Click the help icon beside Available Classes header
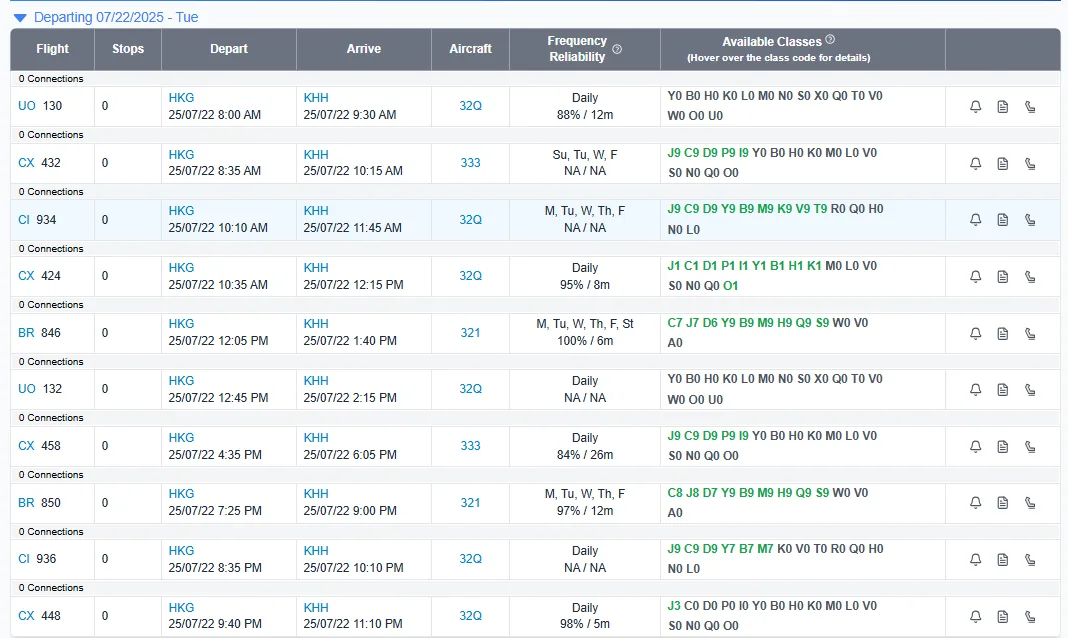The width and height of the screenshot is (1068, 638). [830, 39]
